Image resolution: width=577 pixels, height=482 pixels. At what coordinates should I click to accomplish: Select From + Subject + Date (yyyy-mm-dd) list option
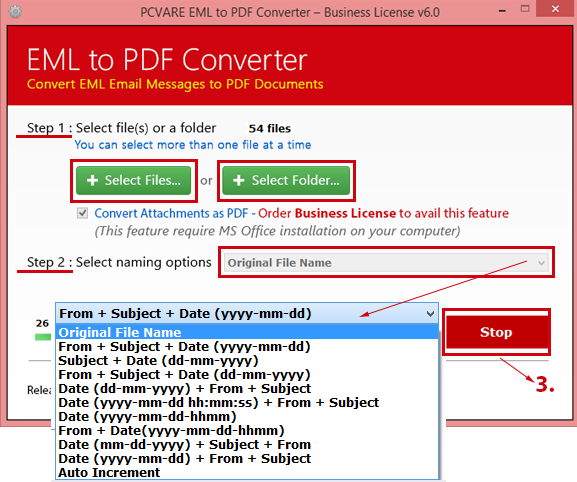[x=247, y=347]
